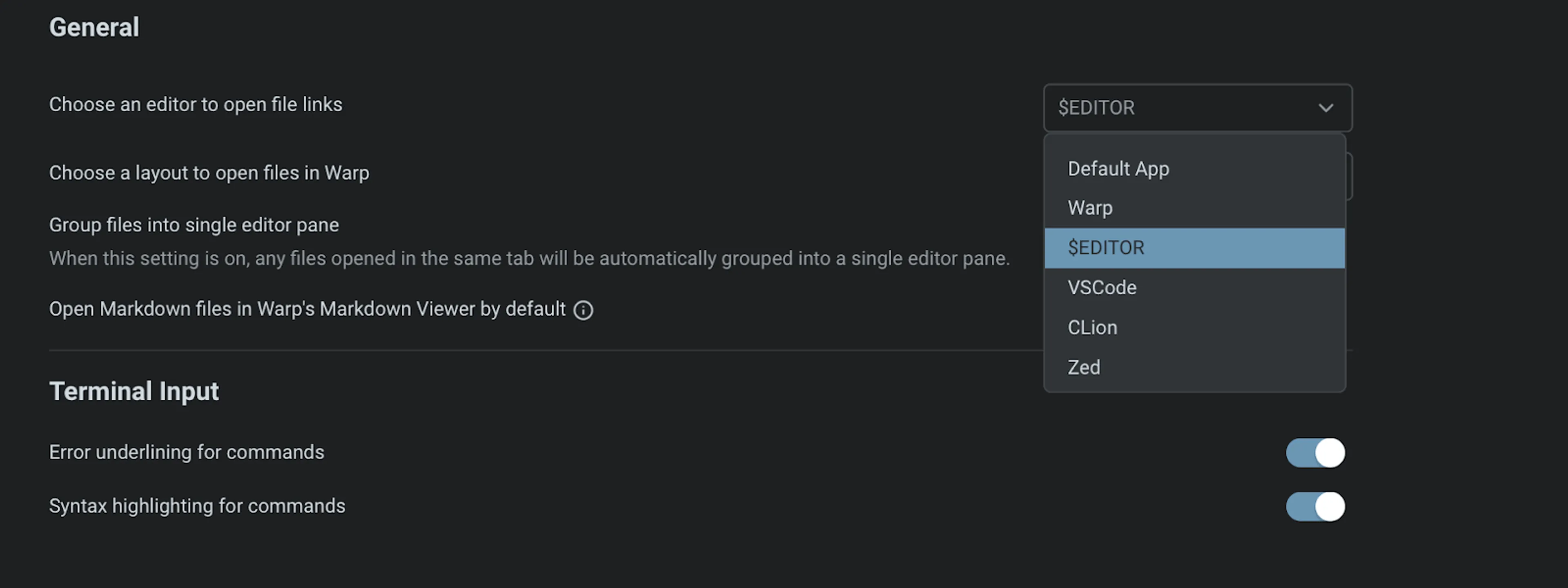Click the "Choose a layout to open files" label

(209, 173)
